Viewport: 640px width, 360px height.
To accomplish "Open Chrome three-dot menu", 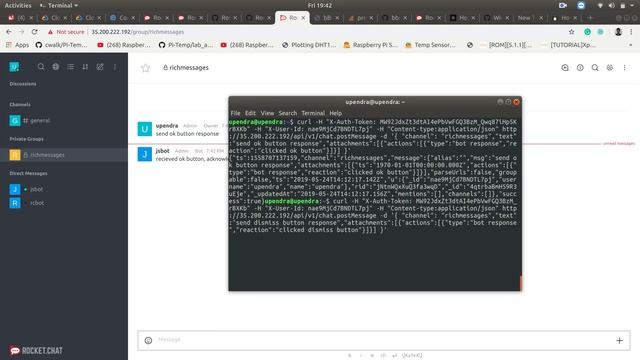I will click(631, 32).
